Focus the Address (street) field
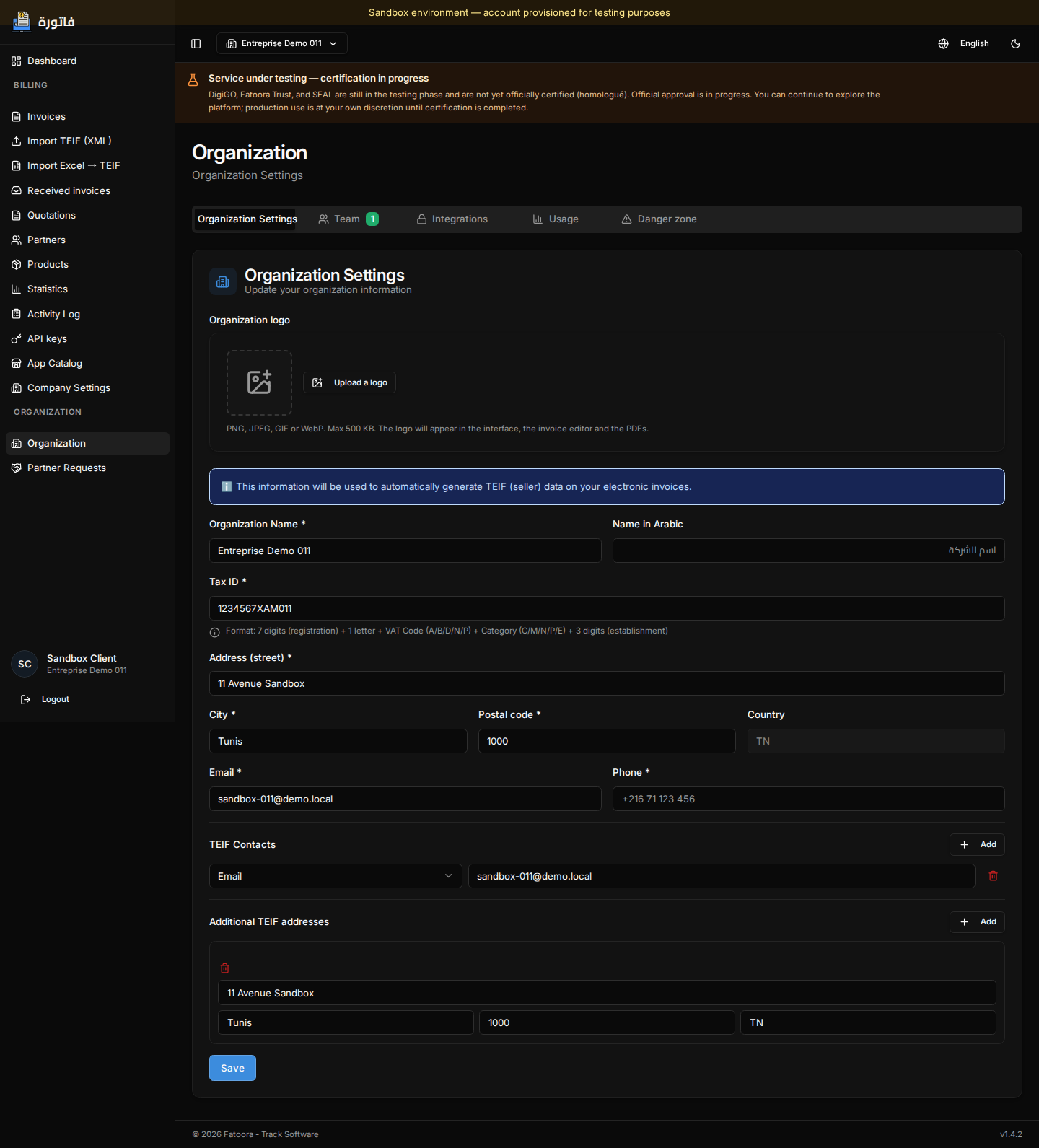Image resolution: width=1039 pixels, height=1148 pixels. point(607,683)
